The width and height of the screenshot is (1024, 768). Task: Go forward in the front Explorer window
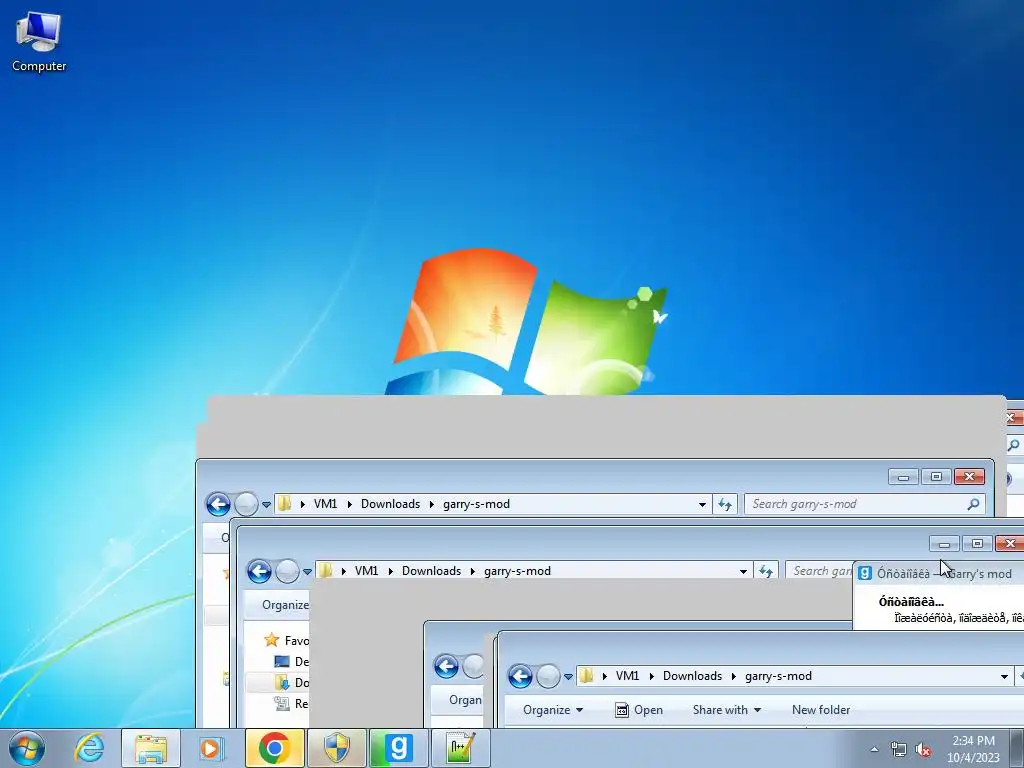548,677
